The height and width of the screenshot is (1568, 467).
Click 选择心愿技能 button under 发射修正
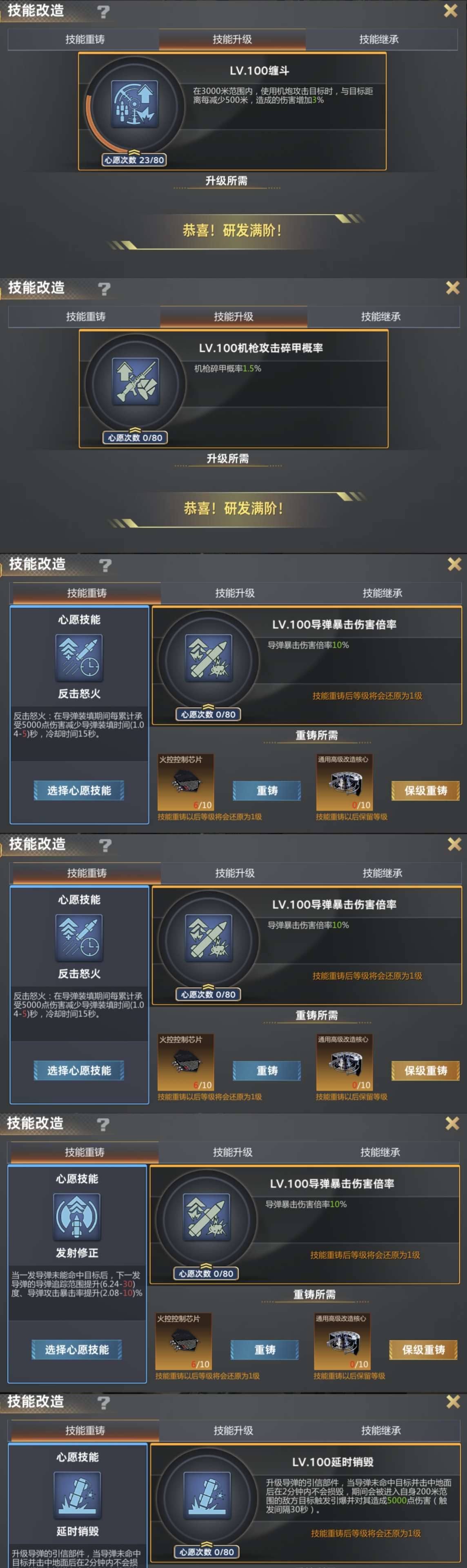(x=77, y=1349)
